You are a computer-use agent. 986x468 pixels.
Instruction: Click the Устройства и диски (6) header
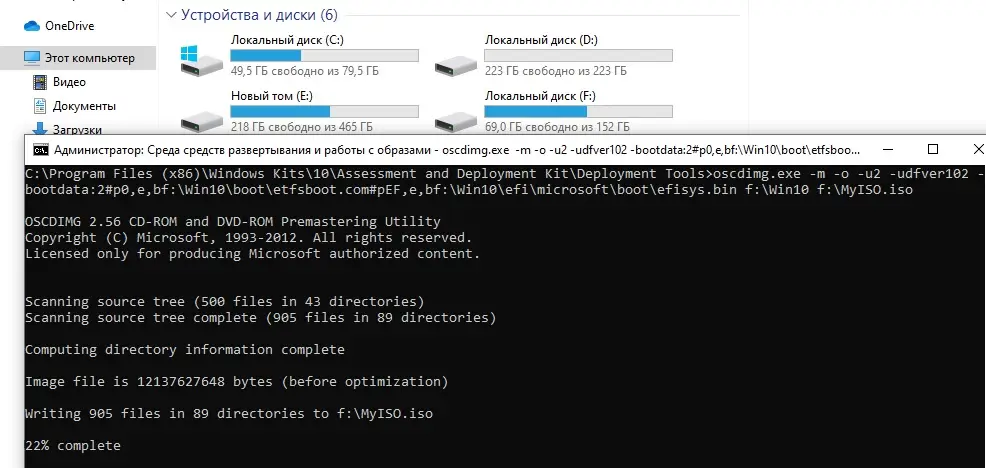coord(259,14)
